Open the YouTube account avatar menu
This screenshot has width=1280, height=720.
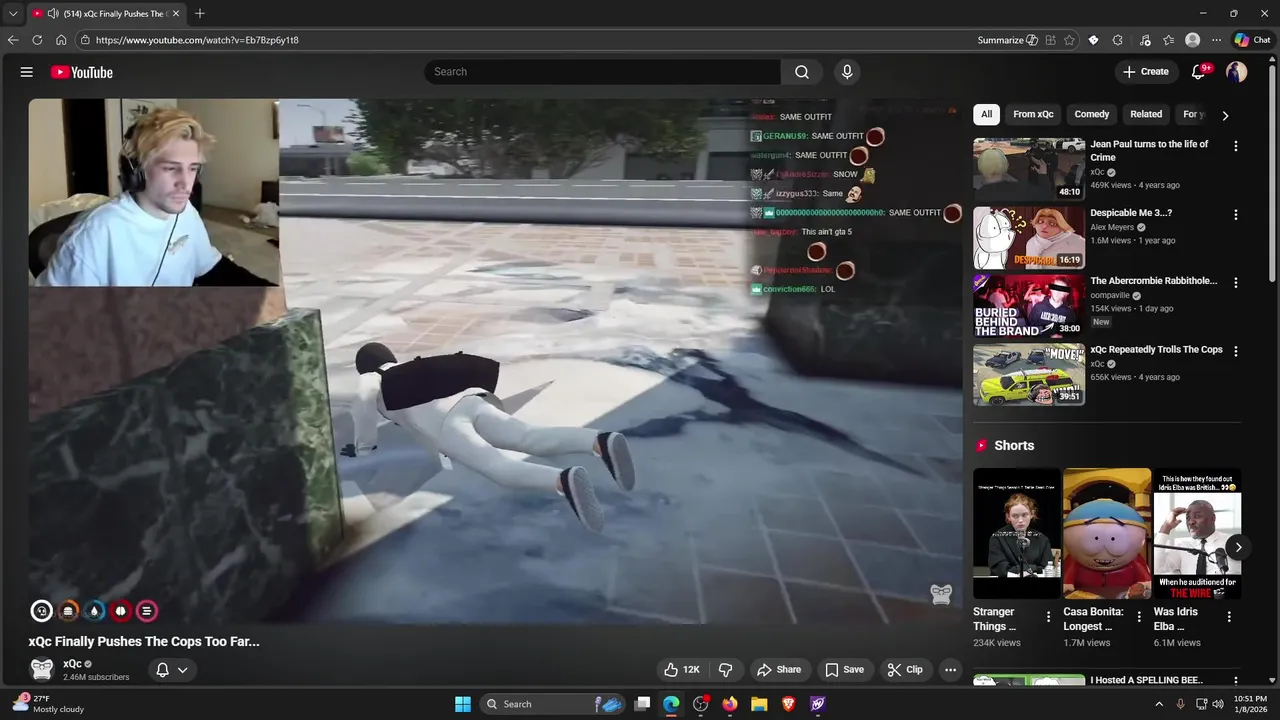[1237, 72]
